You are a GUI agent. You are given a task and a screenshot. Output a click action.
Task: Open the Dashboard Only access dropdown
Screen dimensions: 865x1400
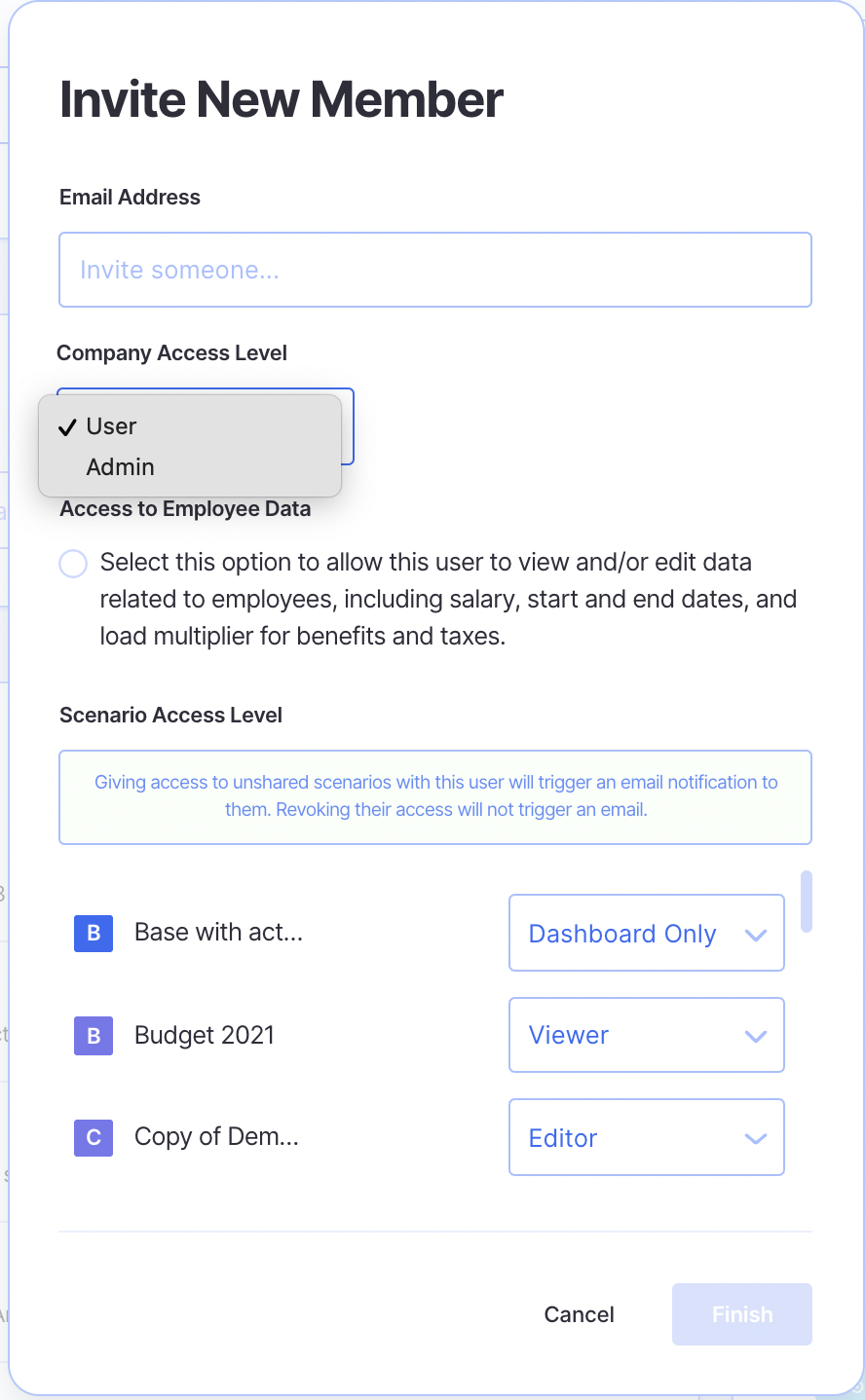pos(646,933)
